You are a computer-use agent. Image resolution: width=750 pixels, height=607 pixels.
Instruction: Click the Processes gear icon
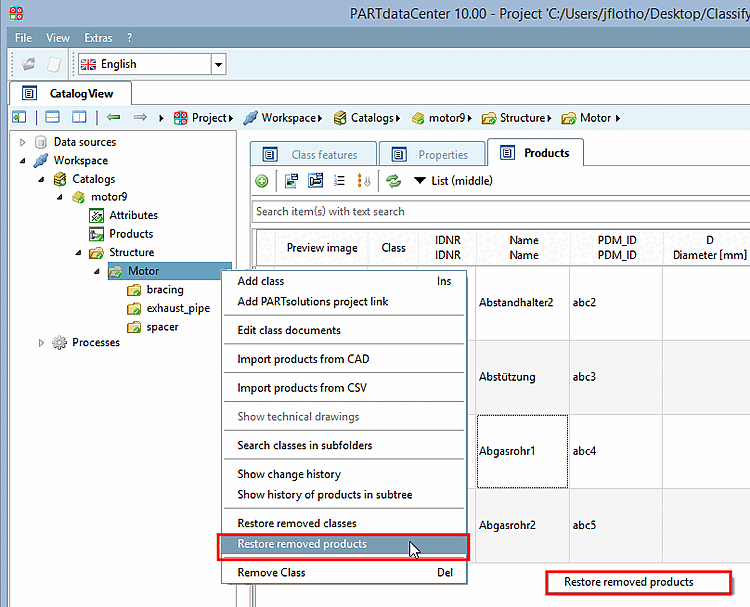point(59,342)
